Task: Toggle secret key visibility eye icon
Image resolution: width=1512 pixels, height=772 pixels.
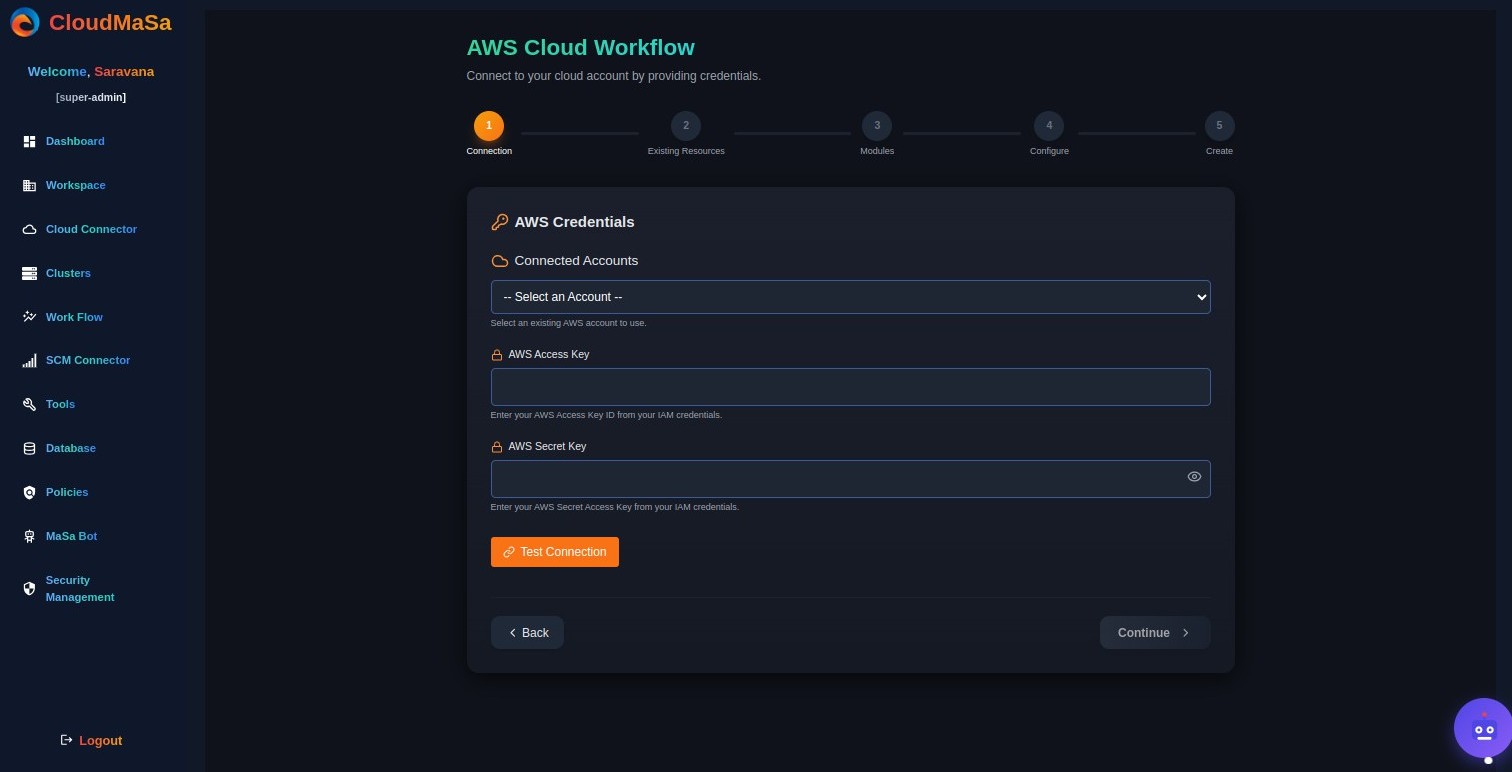Action: pyautogui.click(x=1193, y=477)
